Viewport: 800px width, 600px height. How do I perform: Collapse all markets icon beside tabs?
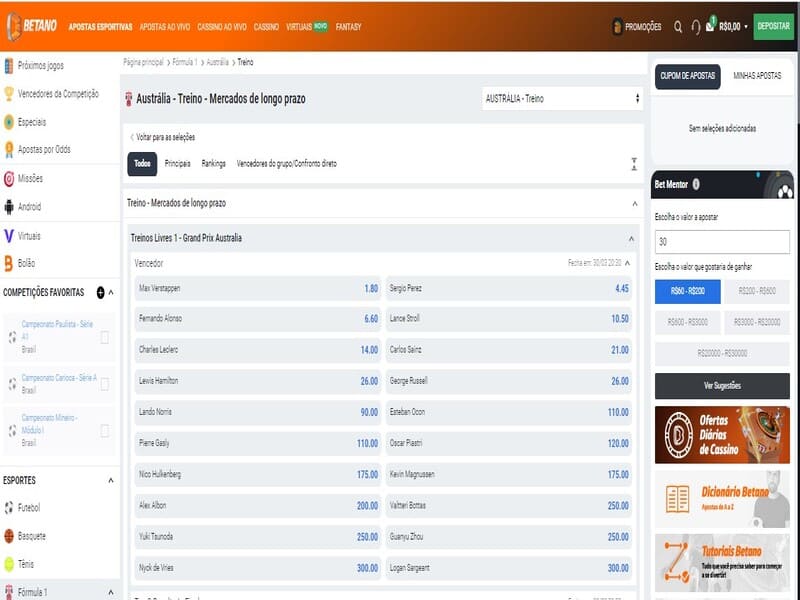[x=634, y=164]
